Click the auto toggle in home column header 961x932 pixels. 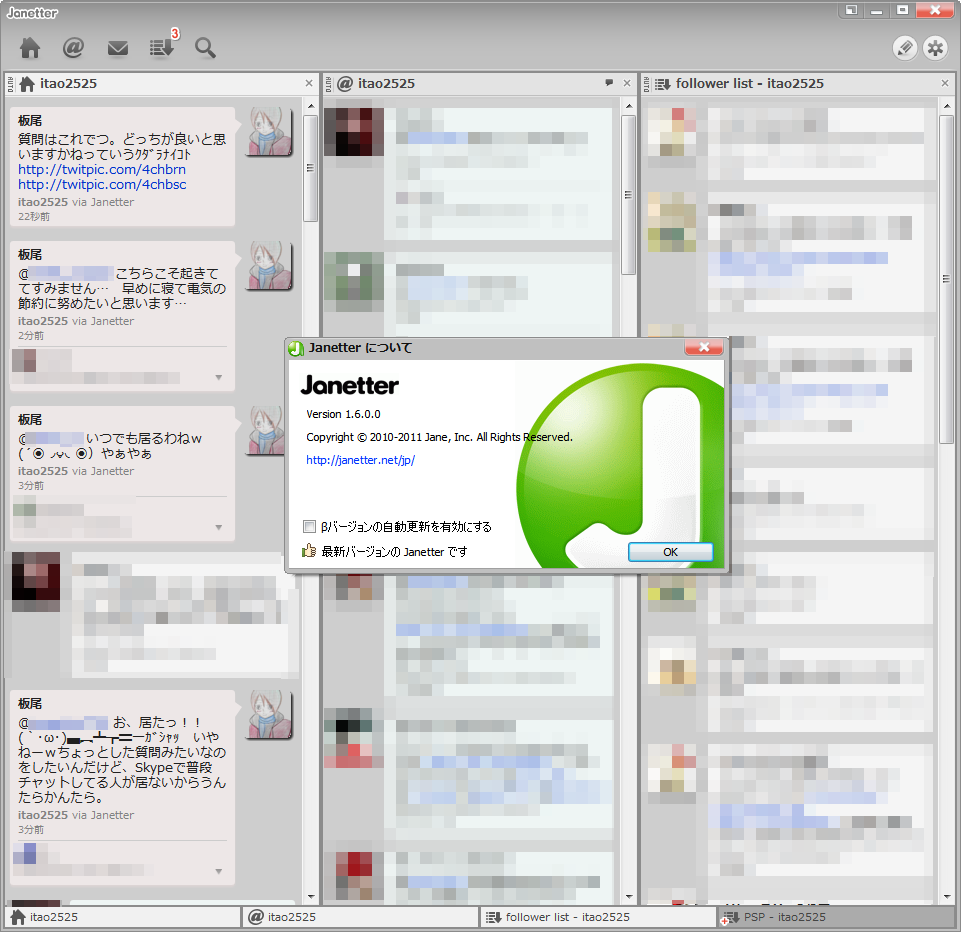tap(10, 84)
